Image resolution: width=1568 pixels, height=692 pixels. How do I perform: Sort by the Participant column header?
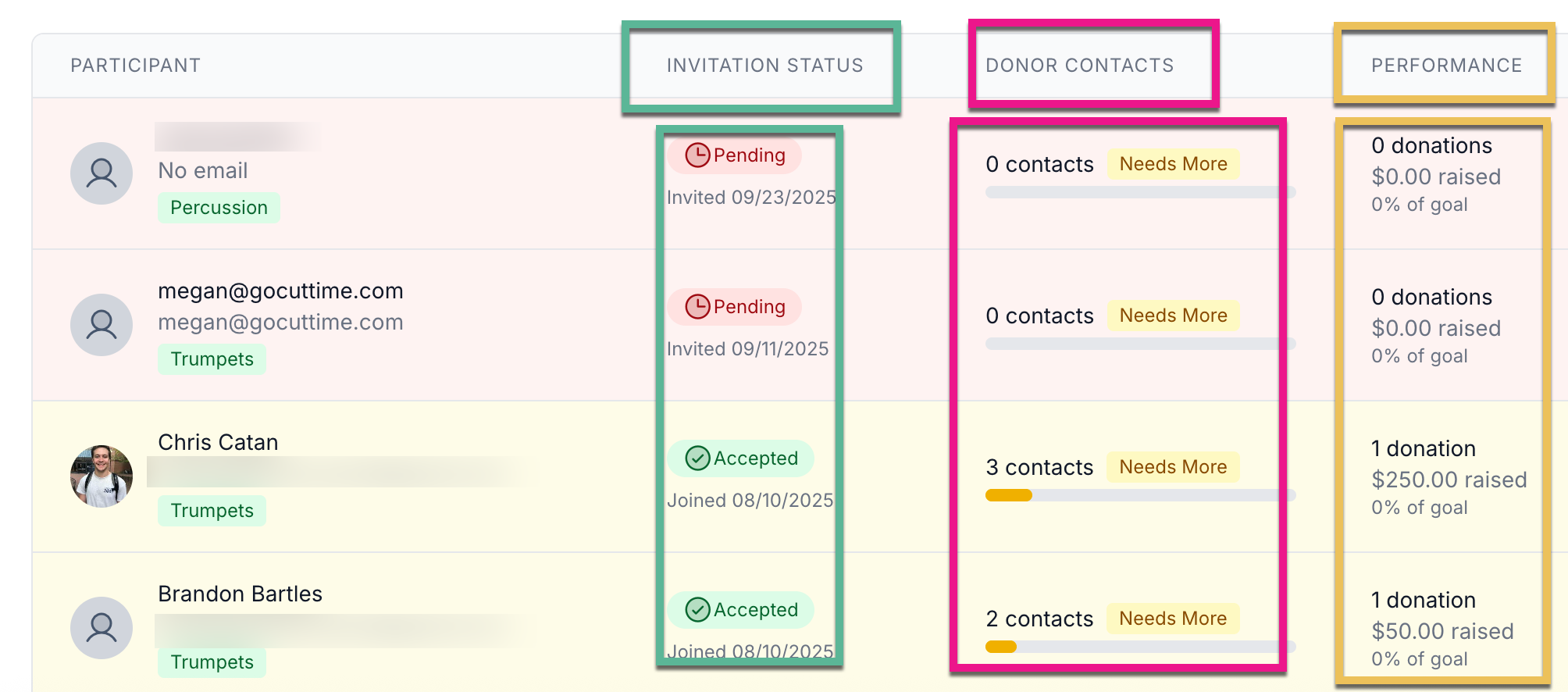click(136, 66)
